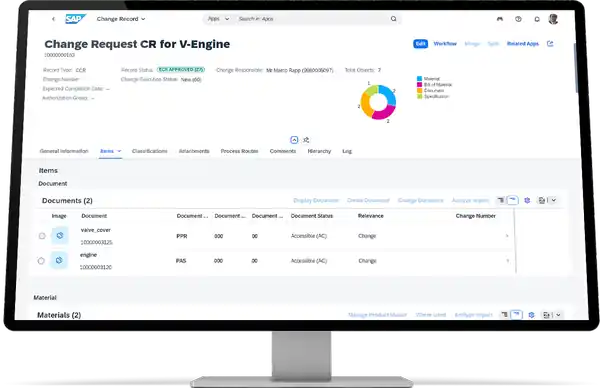This screenshot has width=600, height=388.
Task: Click the green Specification legend swatch
Action: (419, 96)
